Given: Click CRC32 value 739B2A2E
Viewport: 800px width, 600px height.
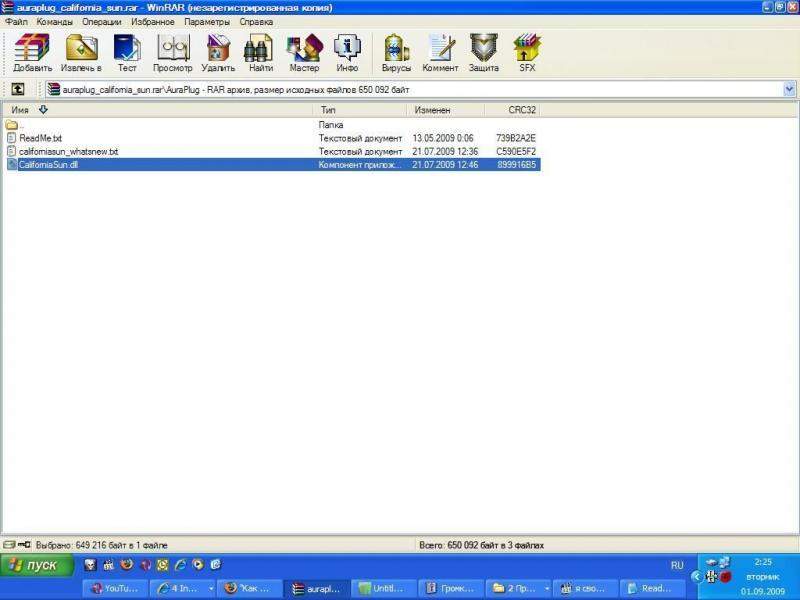Looking at the screenshot, I should (516, 138).
